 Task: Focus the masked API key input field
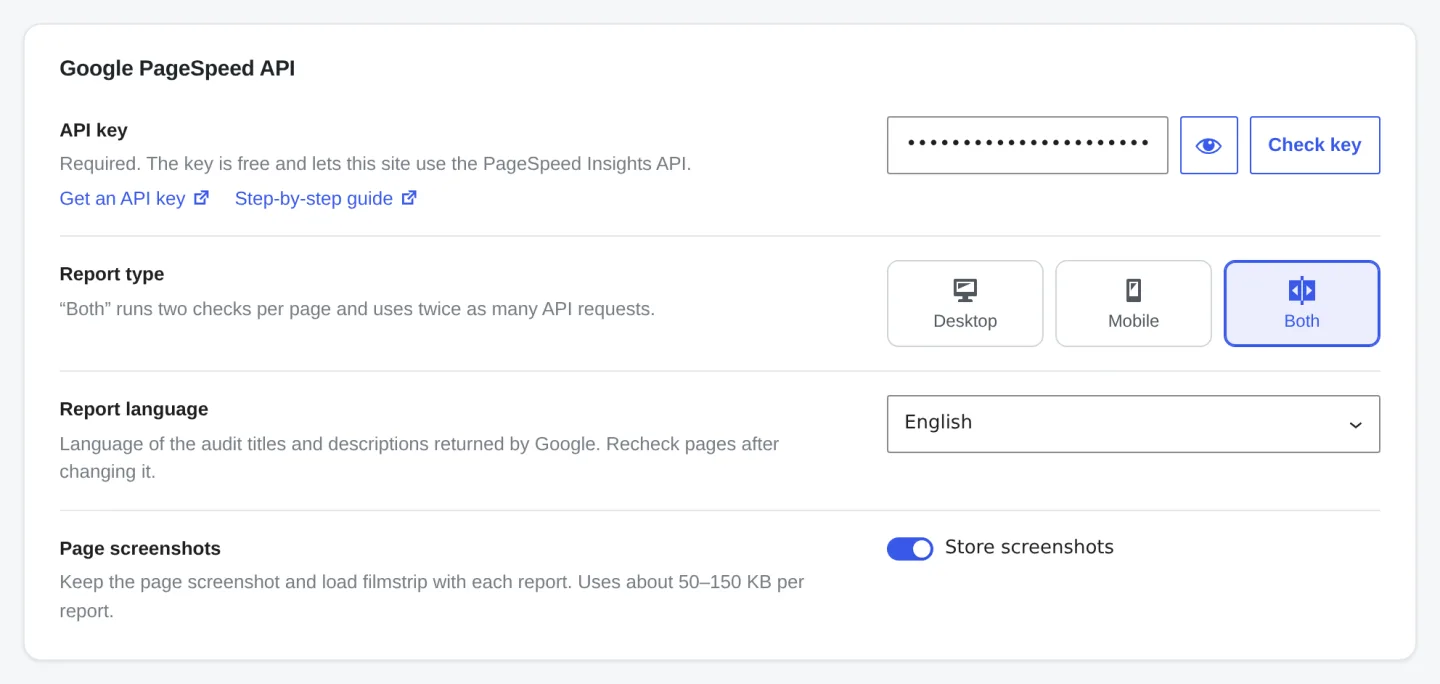click(x=1028, y=145)
